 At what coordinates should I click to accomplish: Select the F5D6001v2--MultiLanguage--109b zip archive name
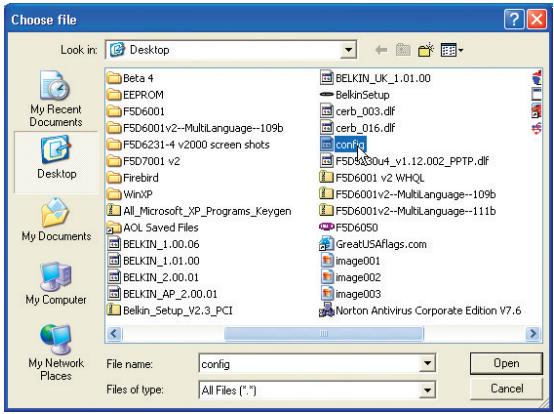(416, 194)
